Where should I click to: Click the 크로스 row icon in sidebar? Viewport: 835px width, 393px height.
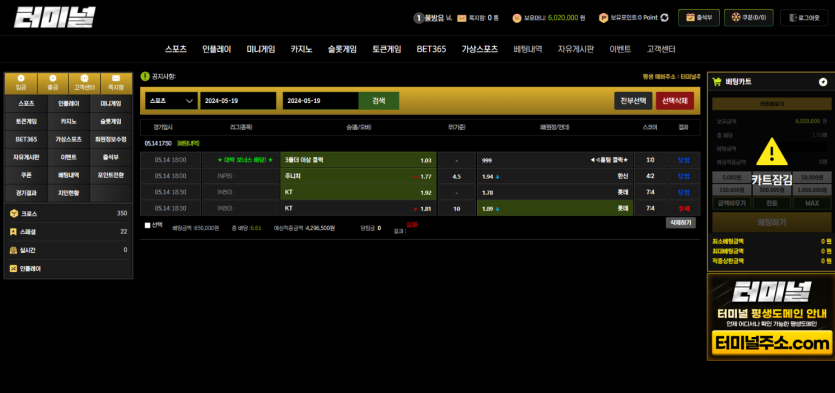coord(14,214)
